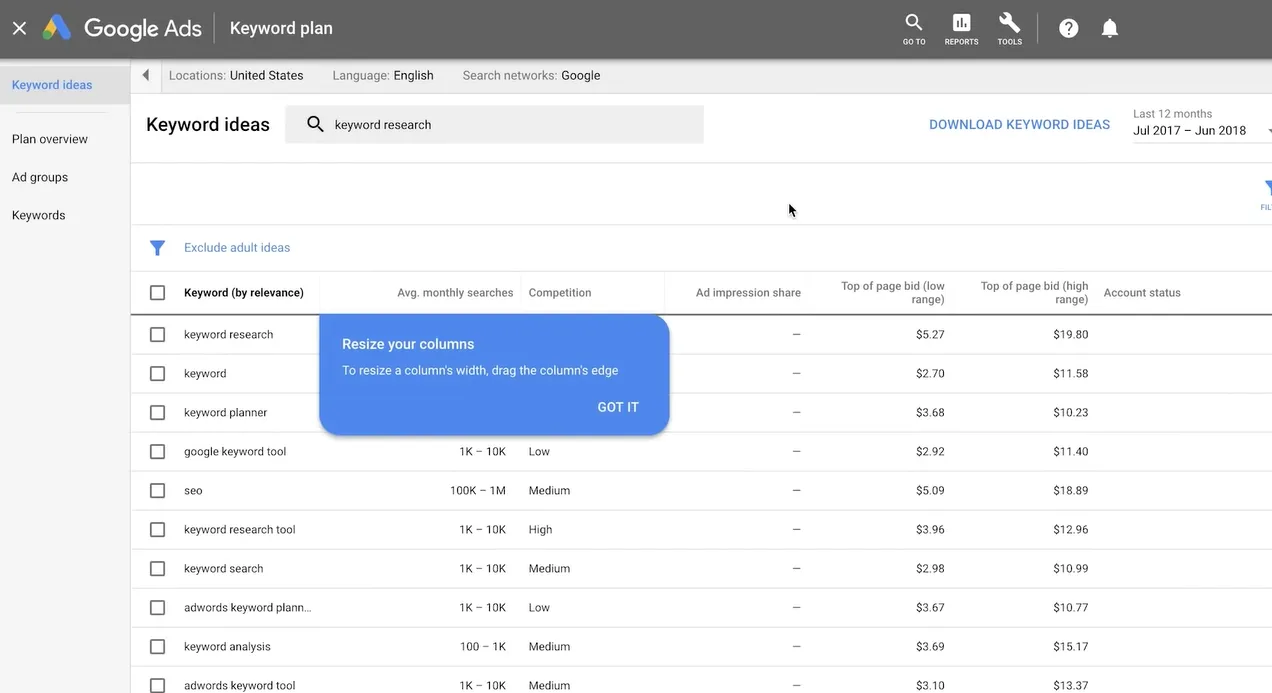Change the Language: English setting

pos(383,75)
